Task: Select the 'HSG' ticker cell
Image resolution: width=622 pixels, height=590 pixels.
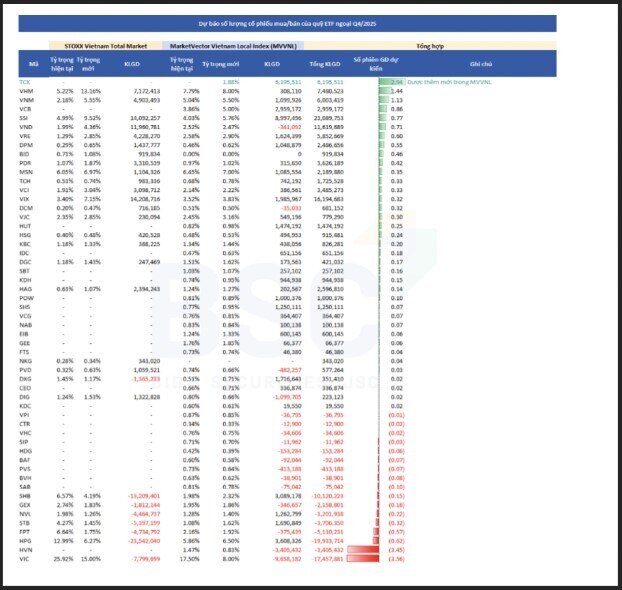Action: click(25, 235)
